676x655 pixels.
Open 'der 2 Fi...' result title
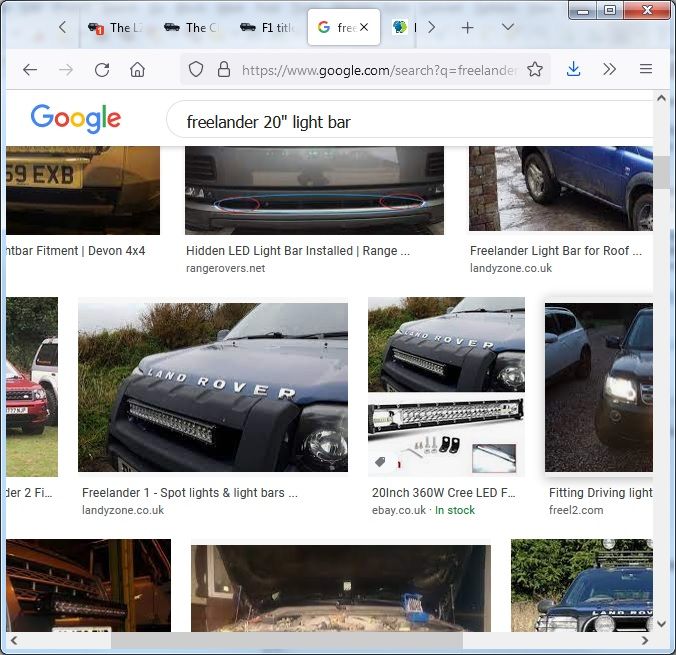(x=29, y=492)
